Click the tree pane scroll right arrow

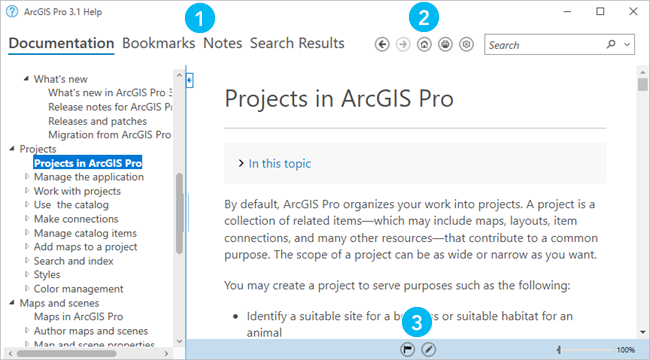pyautogui.click(x=166, y=353)
